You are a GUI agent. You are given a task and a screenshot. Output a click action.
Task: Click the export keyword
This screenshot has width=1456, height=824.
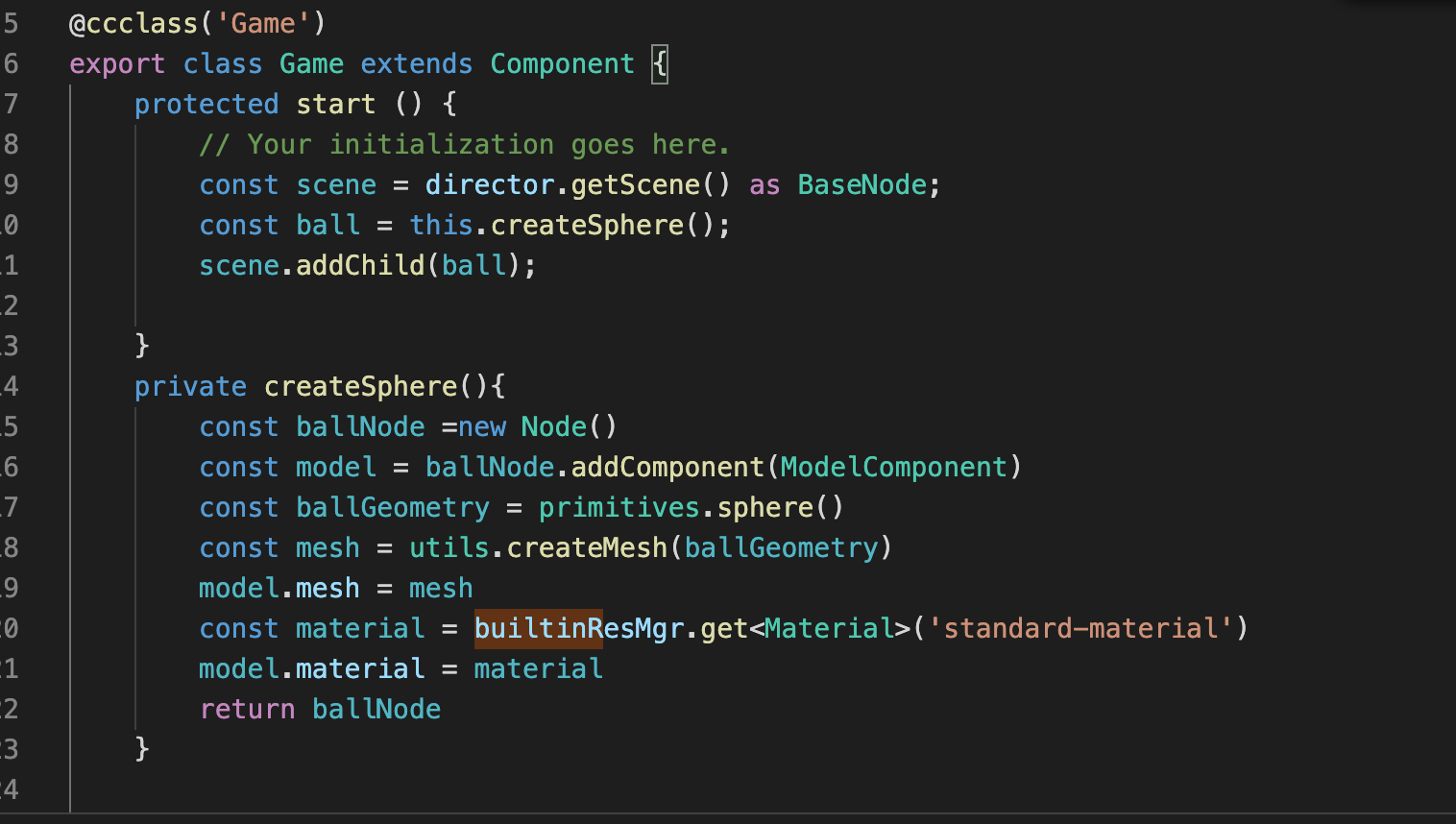117,63
